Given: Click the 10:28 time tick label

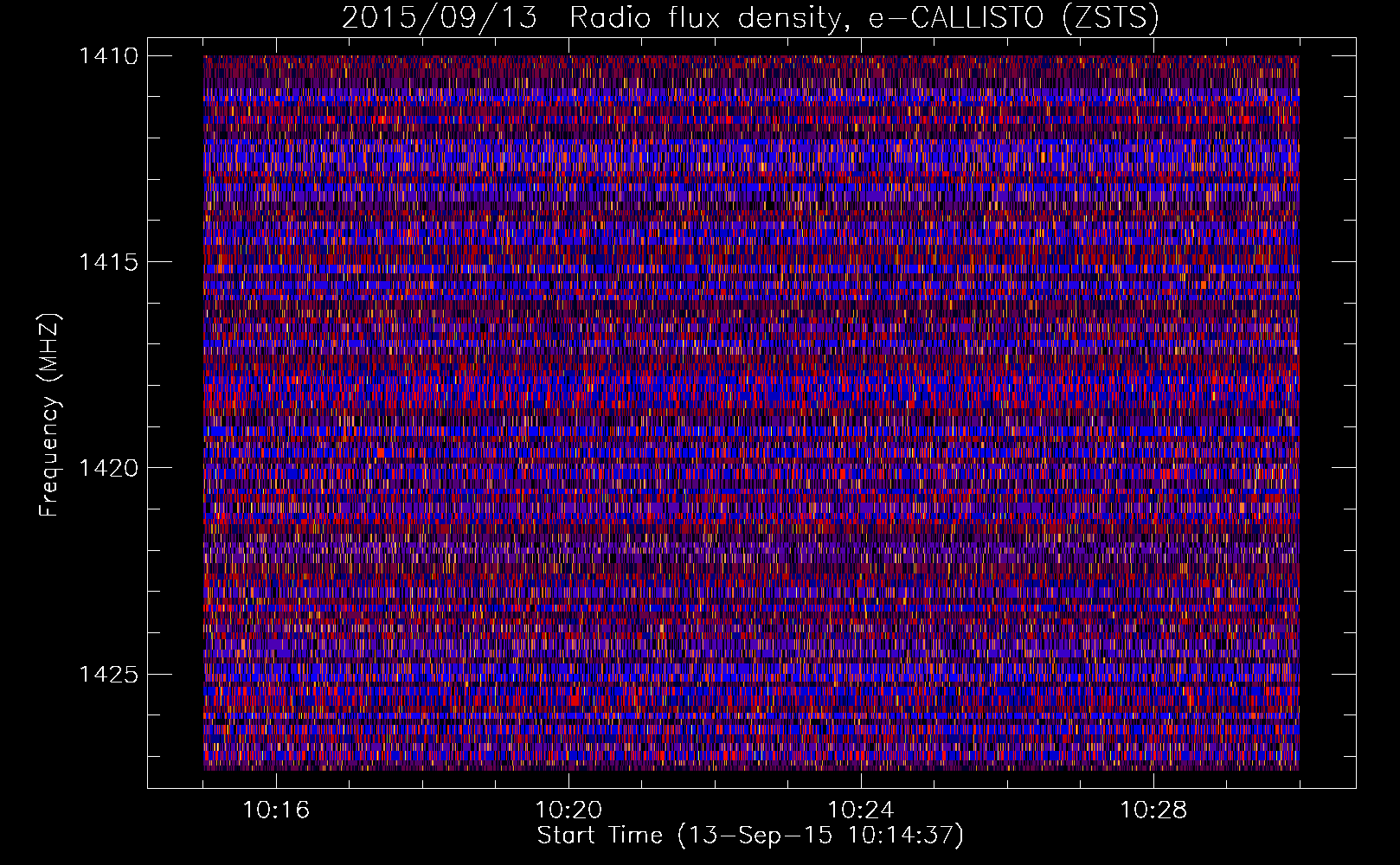Looking at the screenshot, I should click(x=1153, y=811).
